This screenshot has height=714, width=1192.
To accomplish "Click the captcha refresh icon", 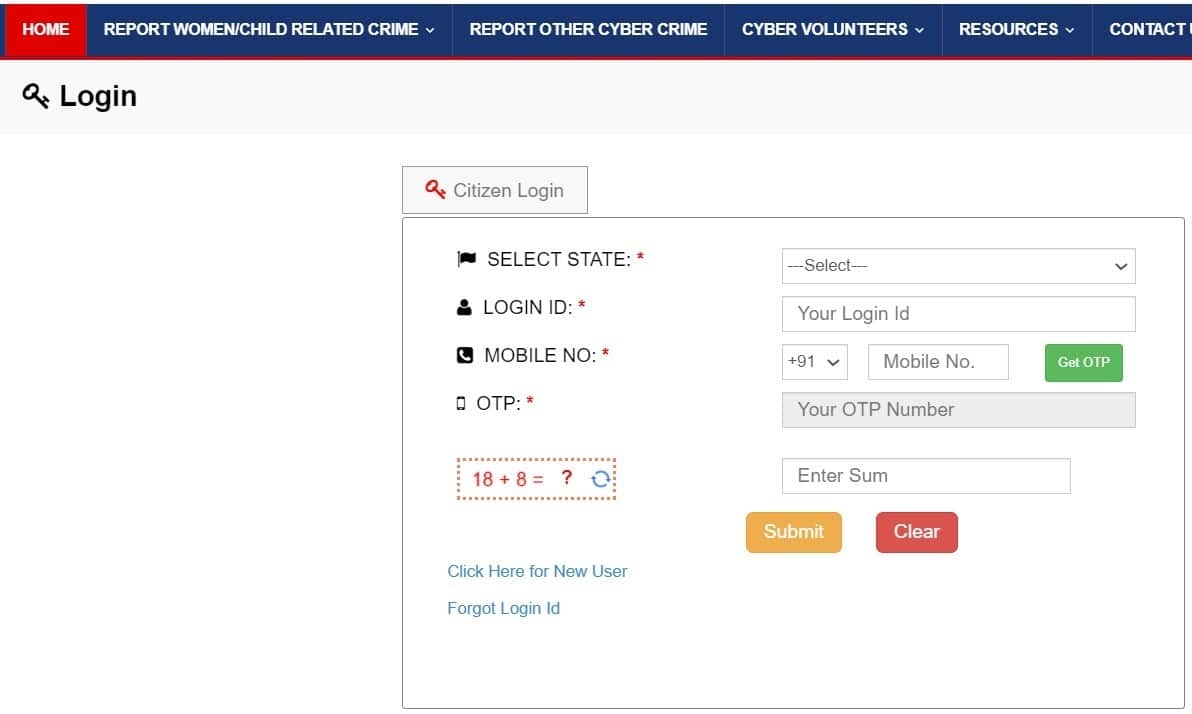I will (x=601, y=479).
